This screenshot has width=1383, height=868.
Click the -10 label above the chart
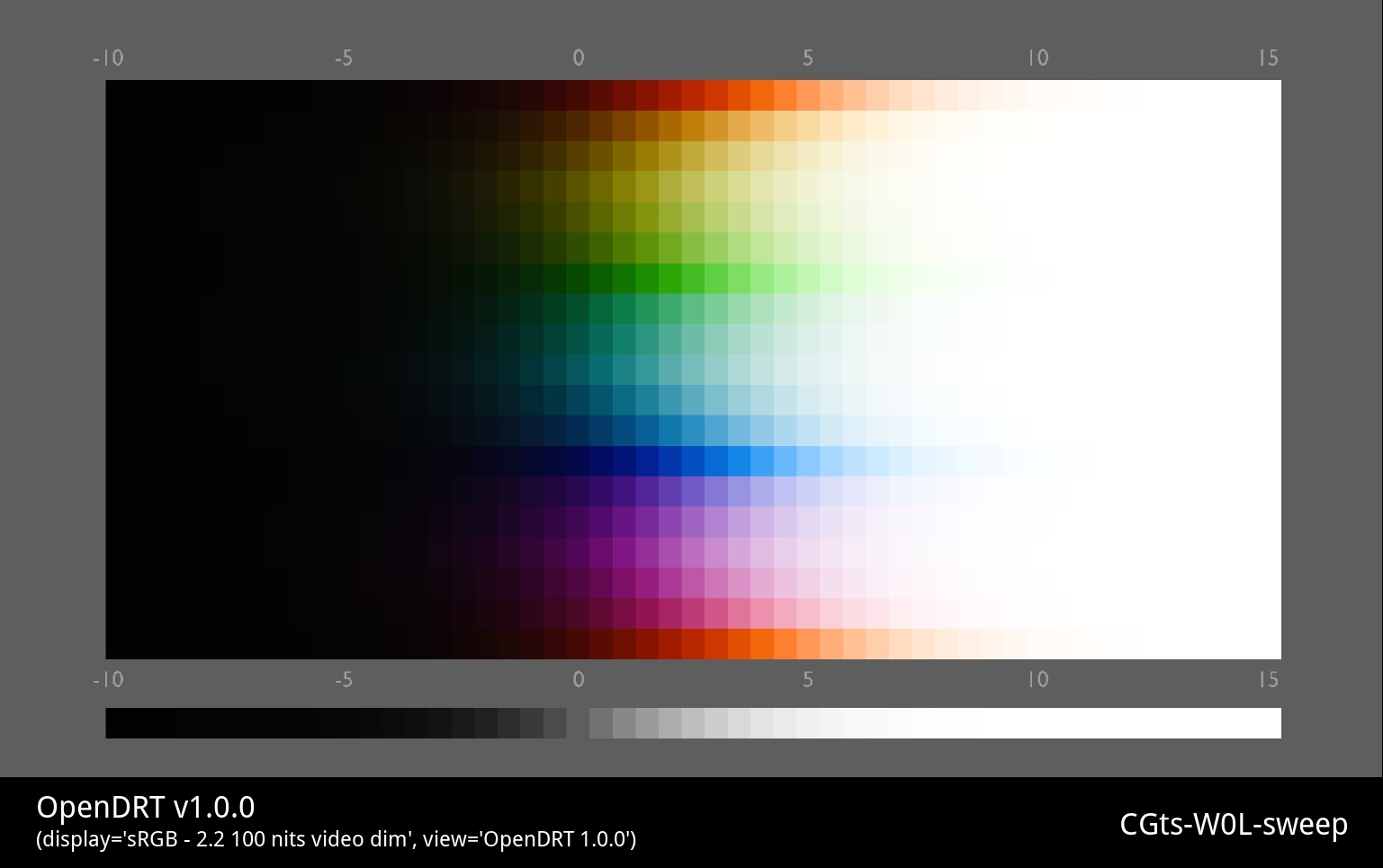108,58
